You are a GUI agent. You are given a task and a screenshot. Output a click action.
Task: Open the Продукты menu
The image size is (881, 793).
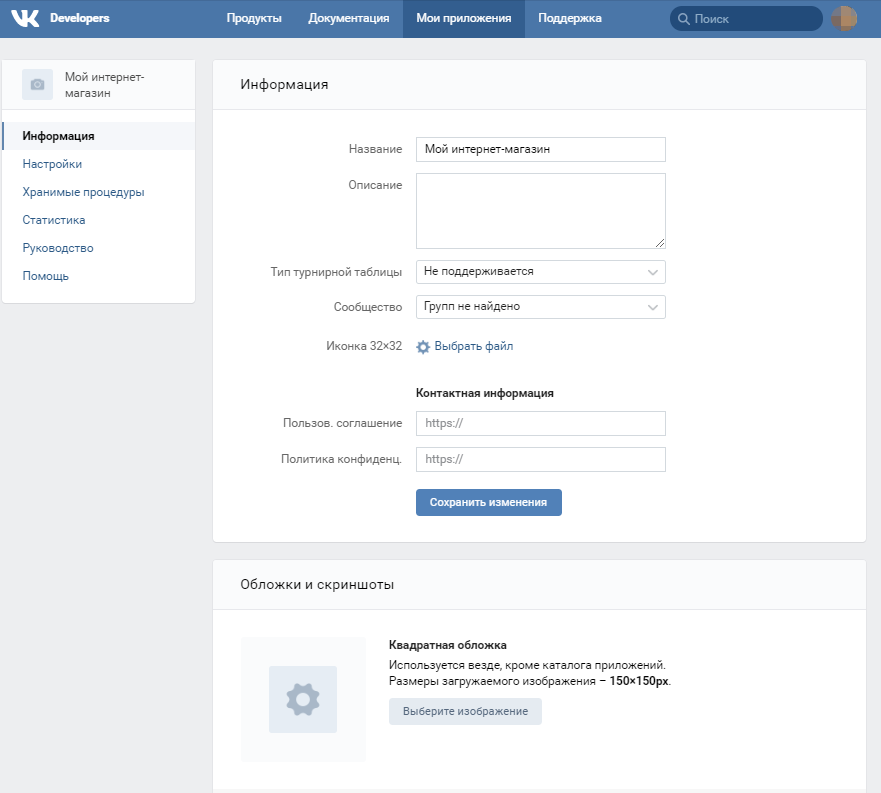click(254, 18)
